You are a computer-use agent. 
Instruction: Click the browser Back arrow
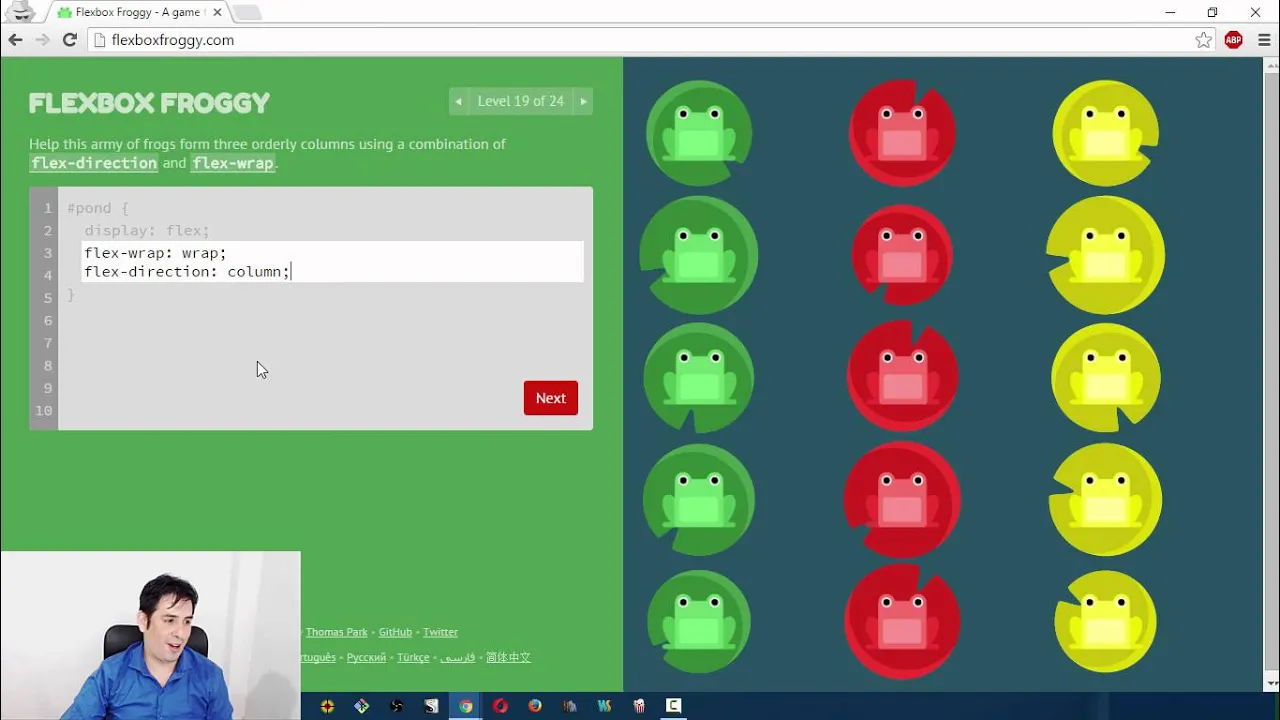15,40
